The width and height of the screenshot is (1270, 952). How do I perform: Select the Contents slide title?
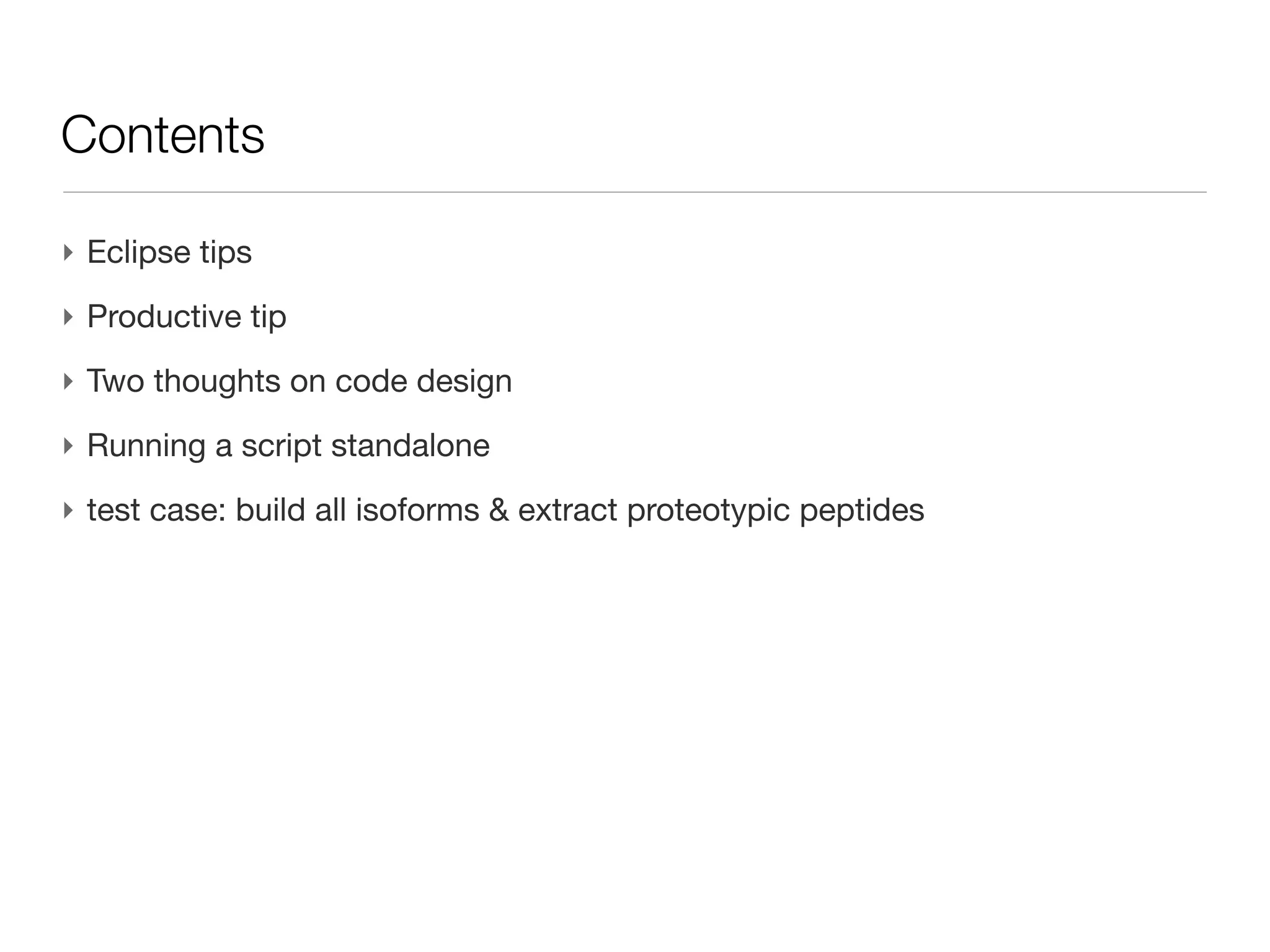[162, 134]
